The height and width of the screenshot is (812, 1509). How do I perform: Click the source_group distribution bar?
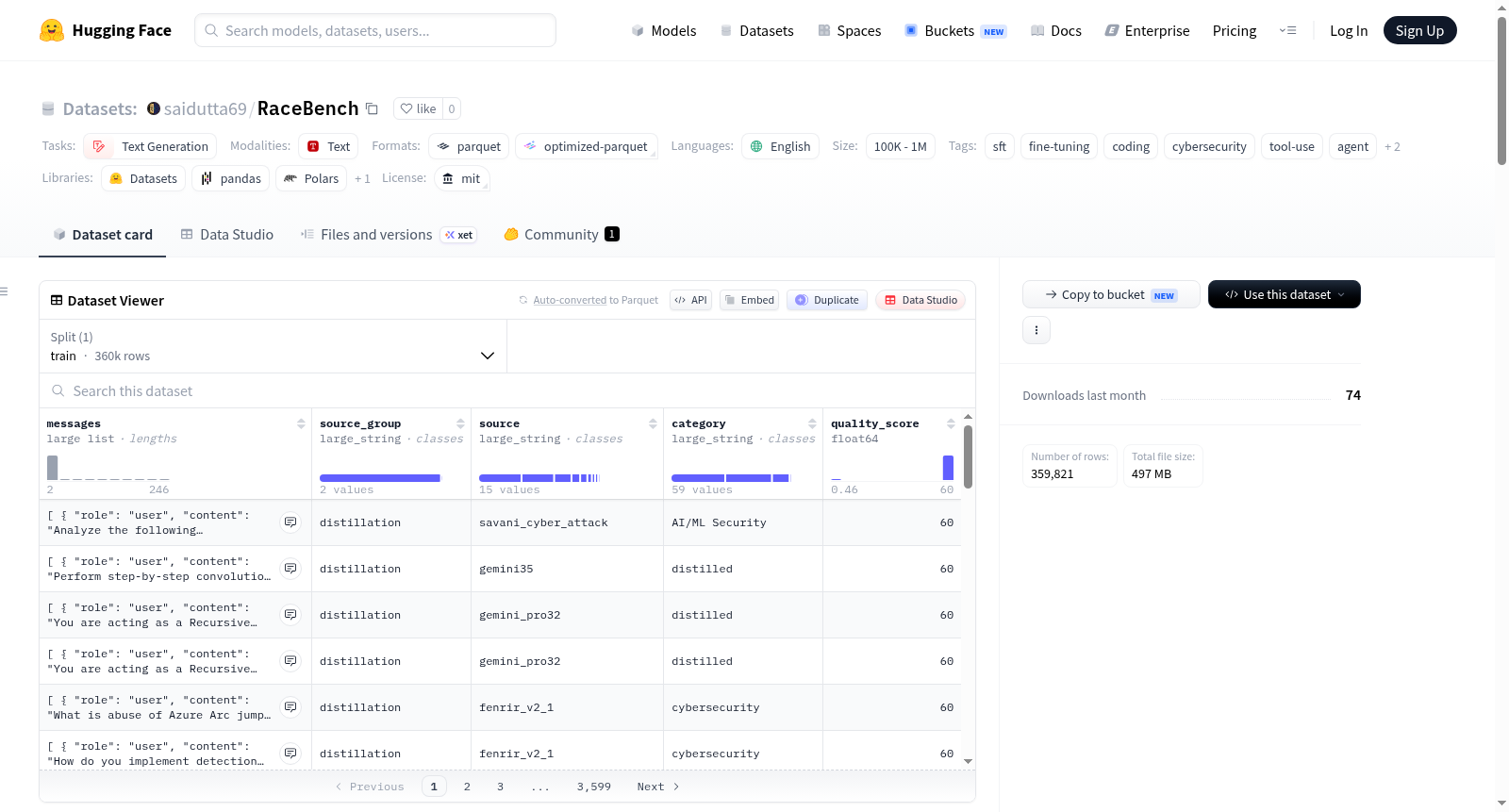point(380,478)
